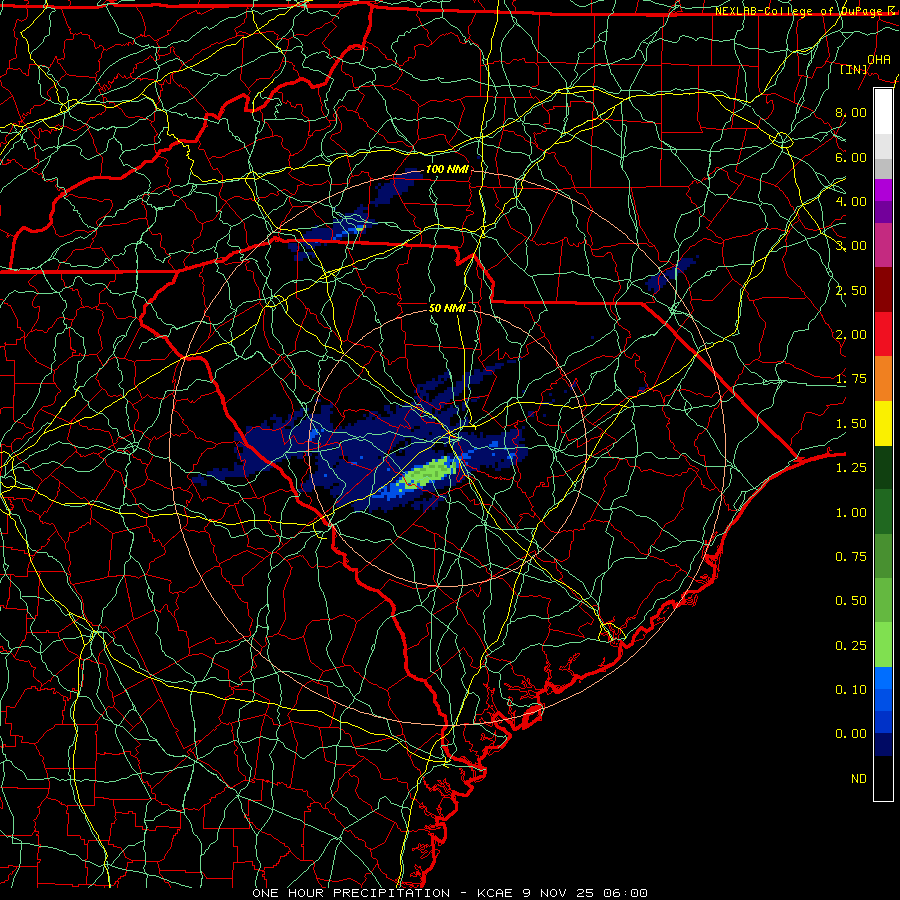900x900 pixels.
Task: Click the OHA product label above the legend
Action: pyautogui.click(x=879, y=59)
